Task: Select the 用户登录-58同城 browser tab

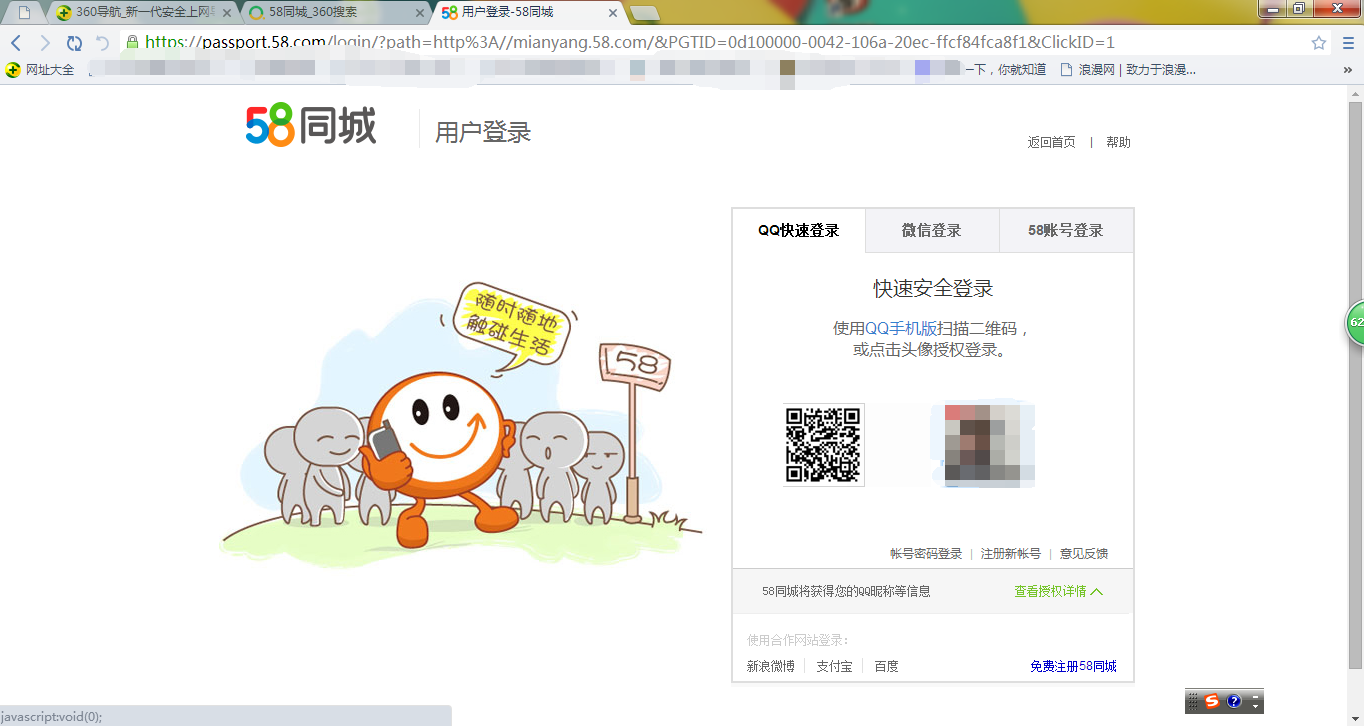Action: [530, 13]
